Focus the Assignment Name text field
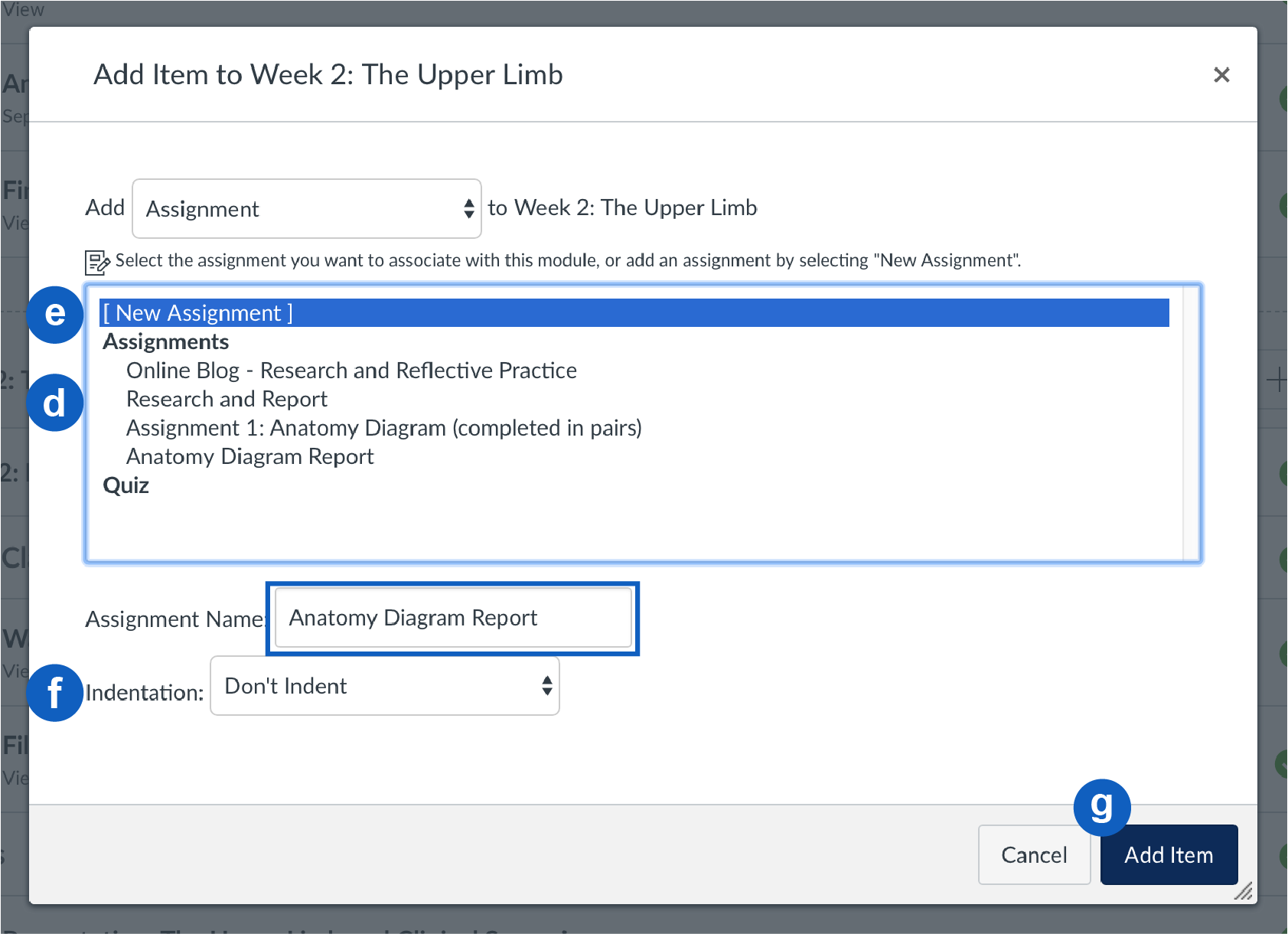Viewport: 1288px width, 934px height. point(452,618)
